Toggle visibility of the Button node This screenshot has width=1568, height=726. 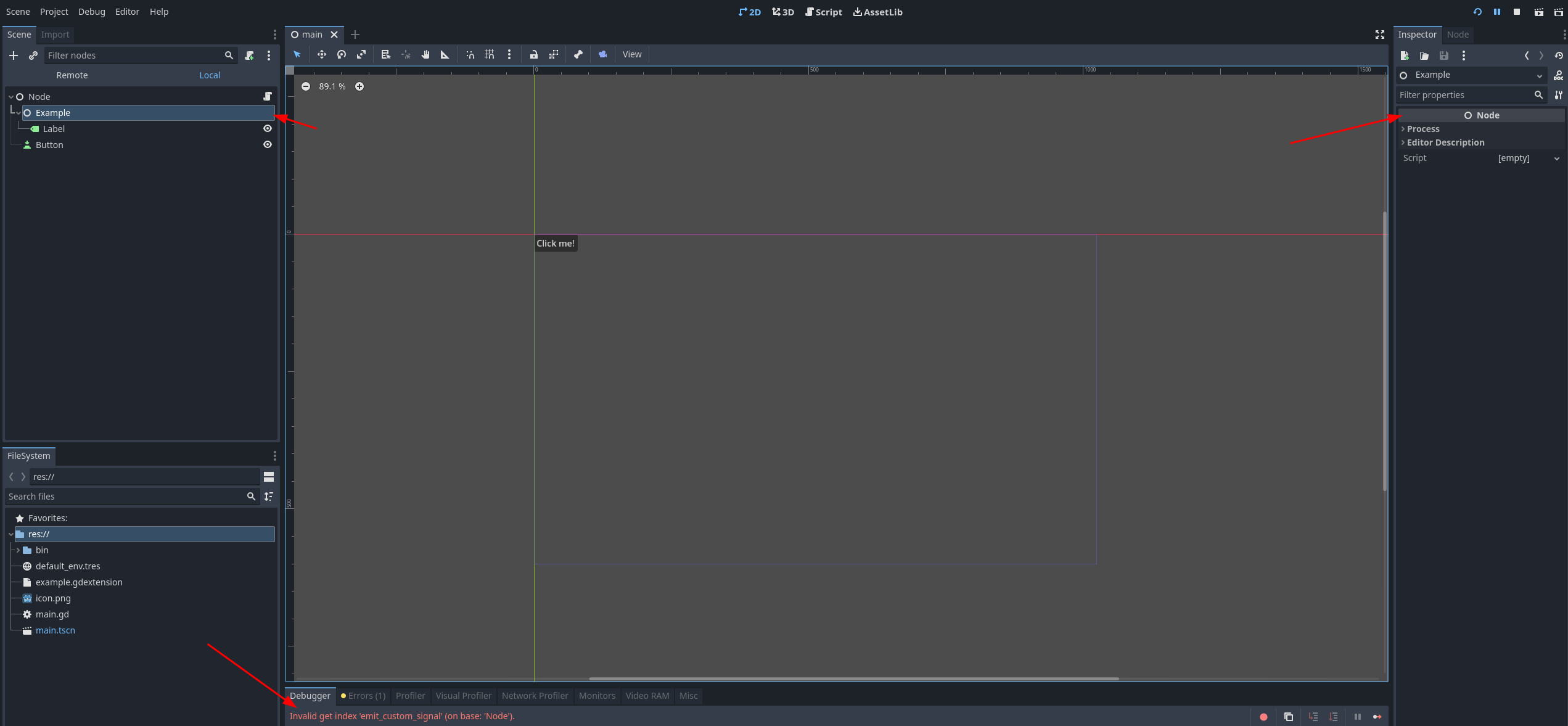click(267, 144)
